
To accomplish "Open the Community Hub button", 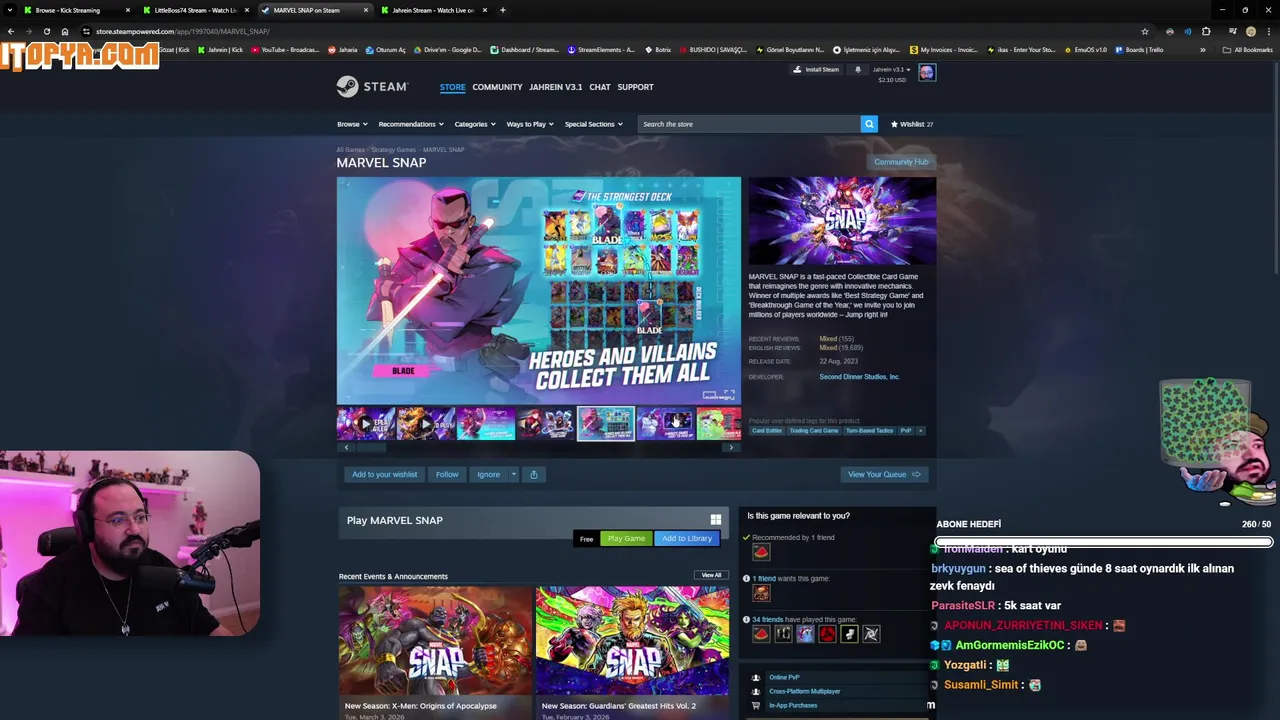I will pyautogui.click(x=901, y=162).
